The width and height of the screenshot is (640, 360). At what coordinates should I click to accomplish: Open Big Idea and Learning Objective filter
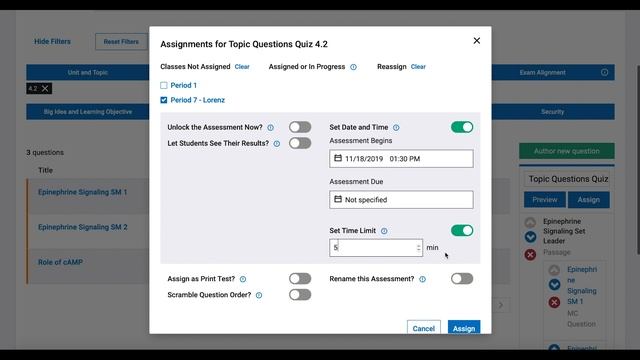tap(88, 112)
